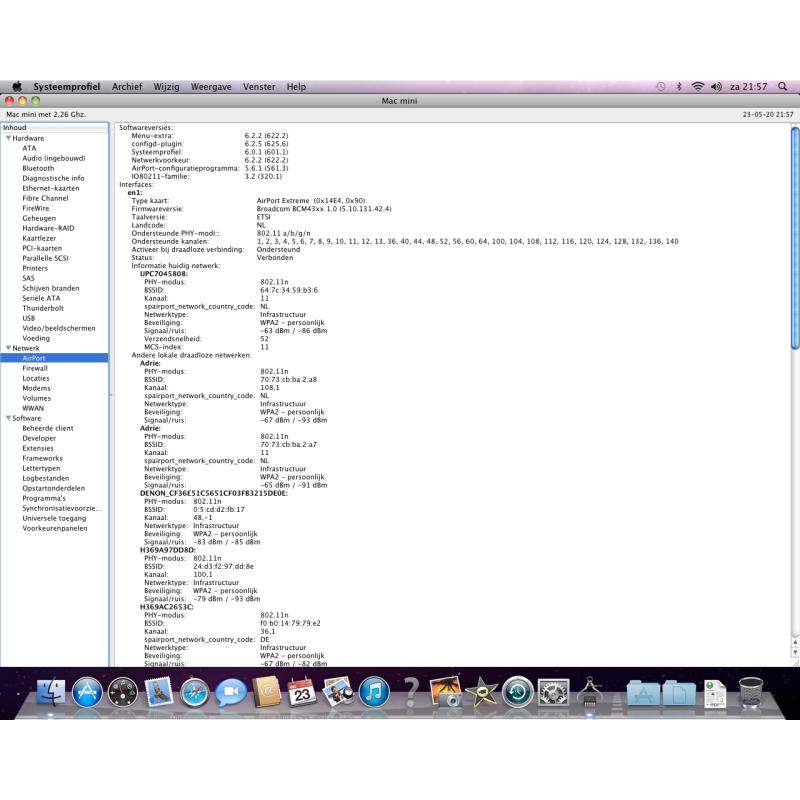Open the Trash in the dock
The width and height of the screenshot is (800, 800).
click(751, 692)
